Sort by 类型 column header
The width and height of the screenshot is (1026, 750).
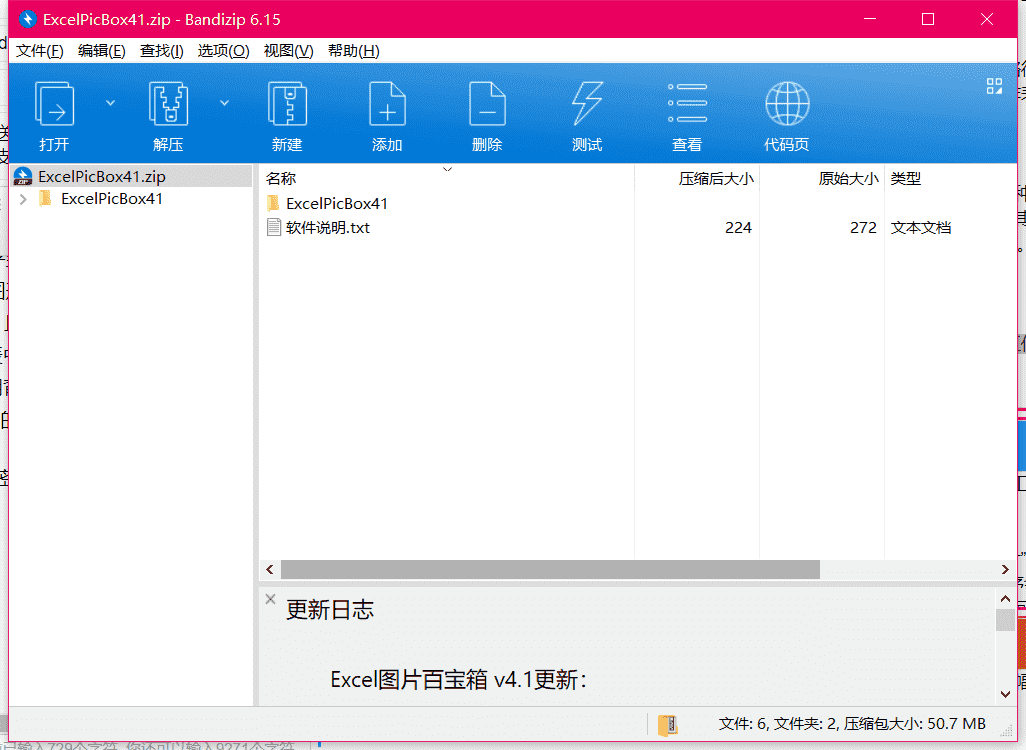906,179
